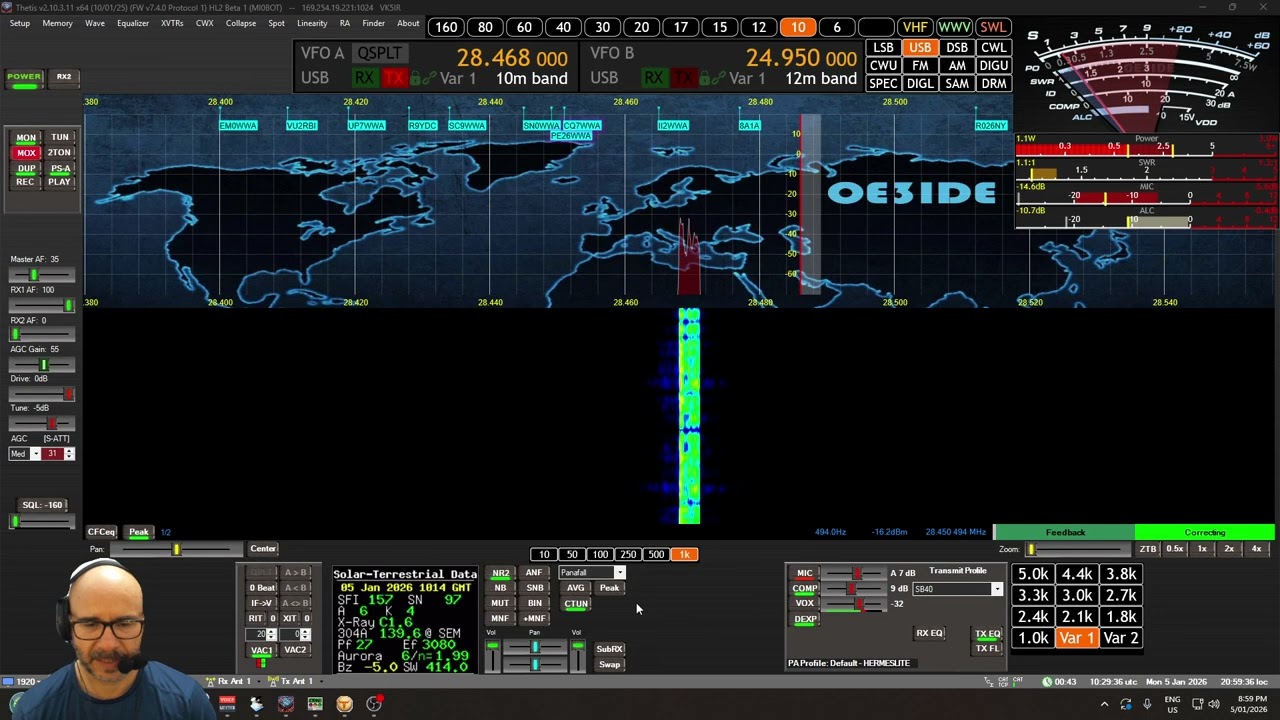
Task: Select the 20 meter band button
Action: click(x=641, y=27)
